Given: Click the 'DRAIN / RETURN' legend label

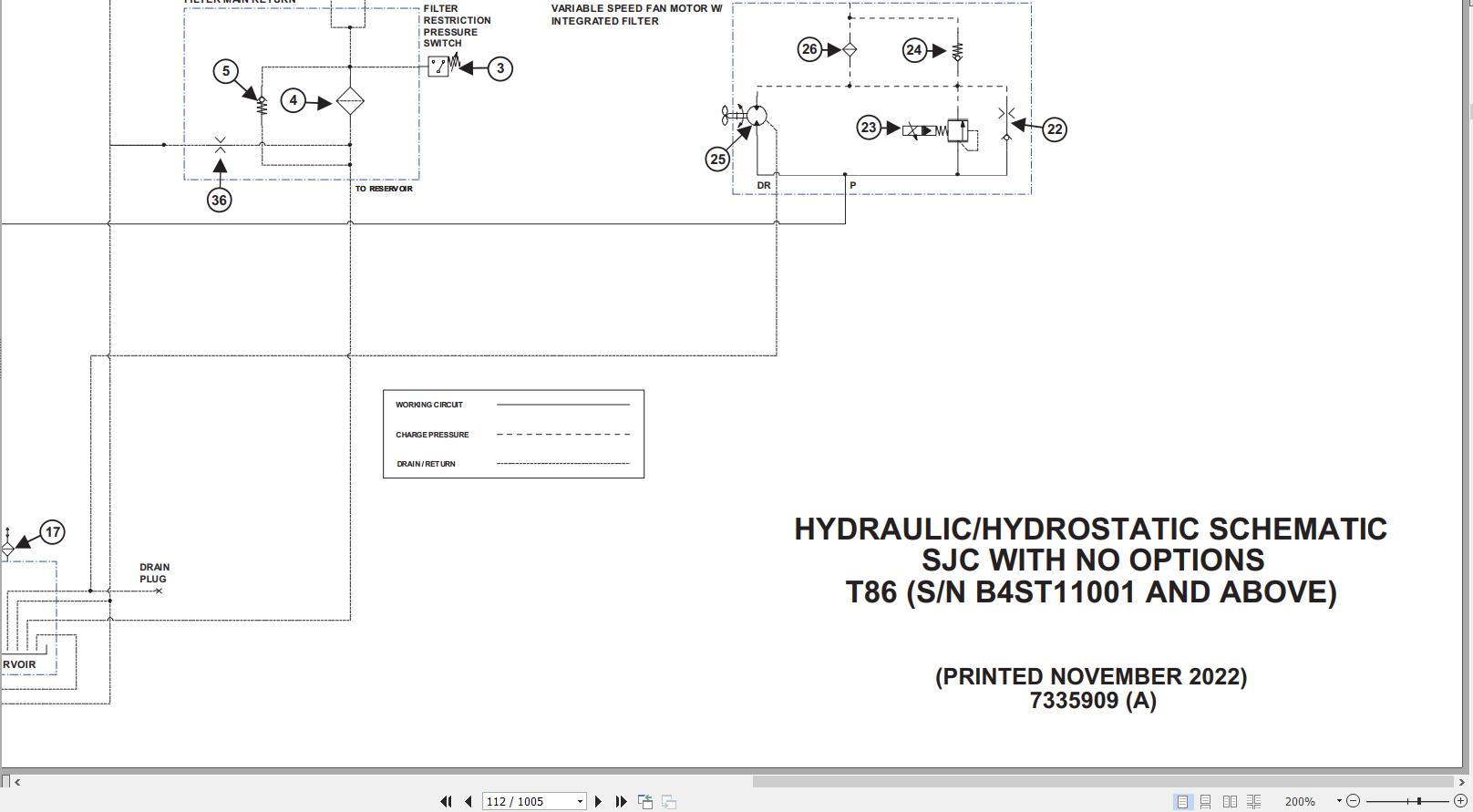Looking at the screenshot, I should (426, 464).
